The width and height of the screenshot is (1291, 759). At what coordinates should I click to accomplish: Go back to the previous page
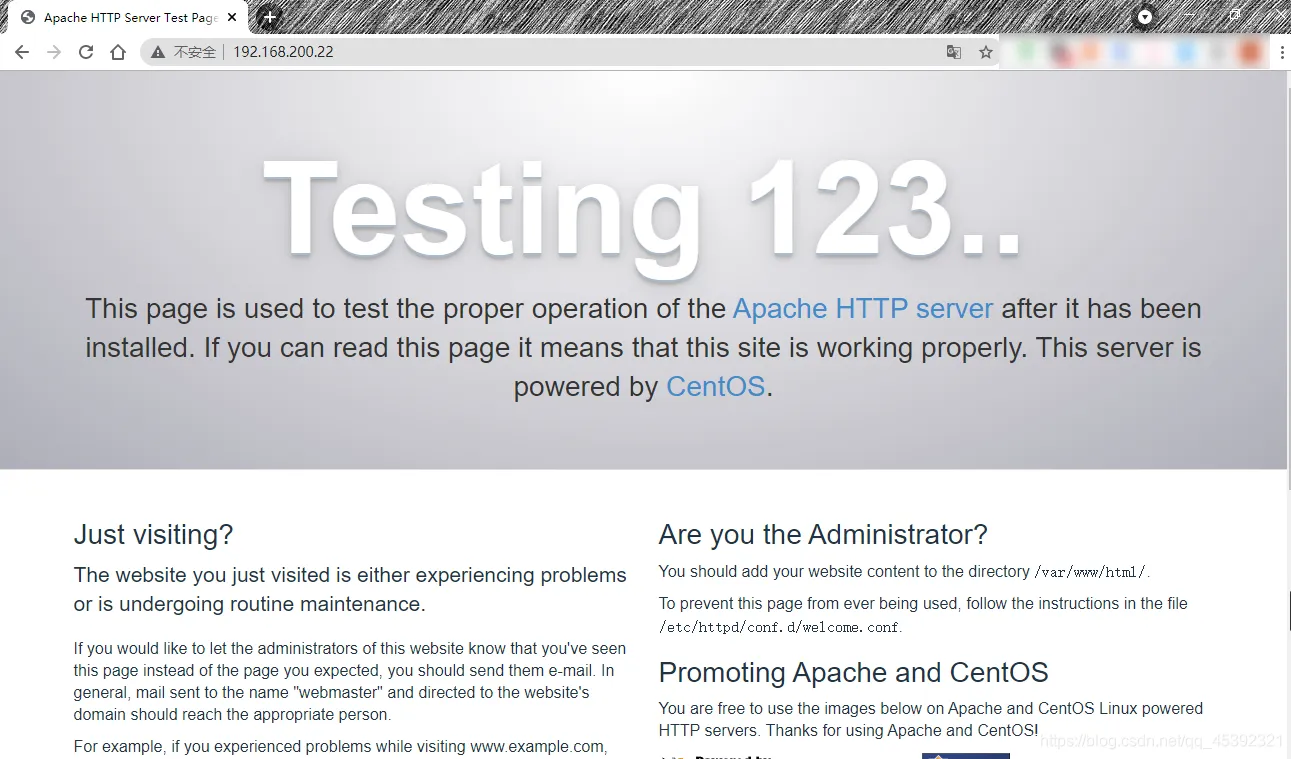pyautogui.click(x=22, y=52)
